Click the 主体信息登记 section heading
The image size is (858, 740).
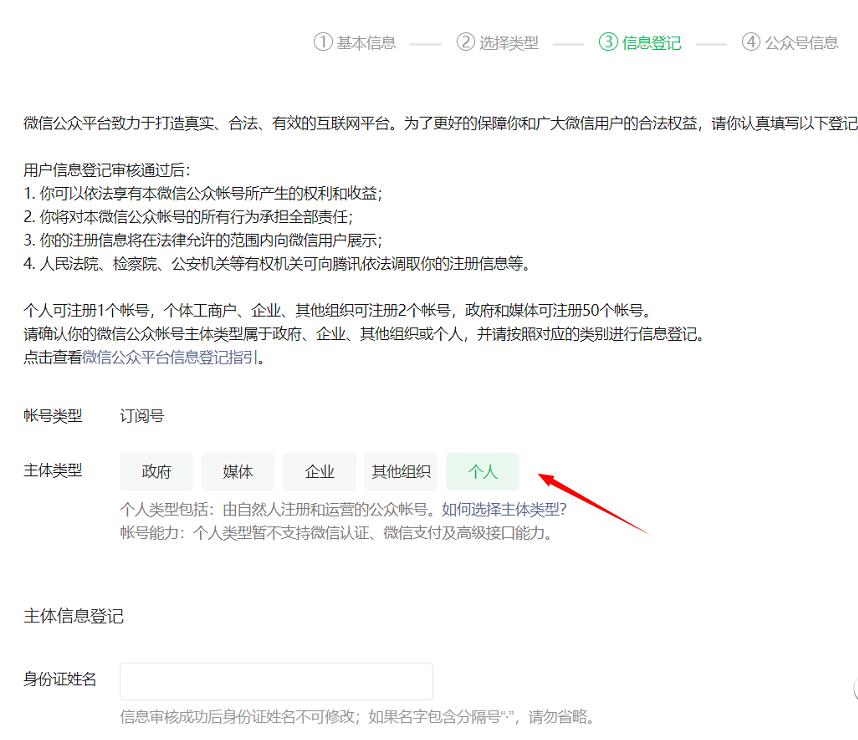coord(73,617)
